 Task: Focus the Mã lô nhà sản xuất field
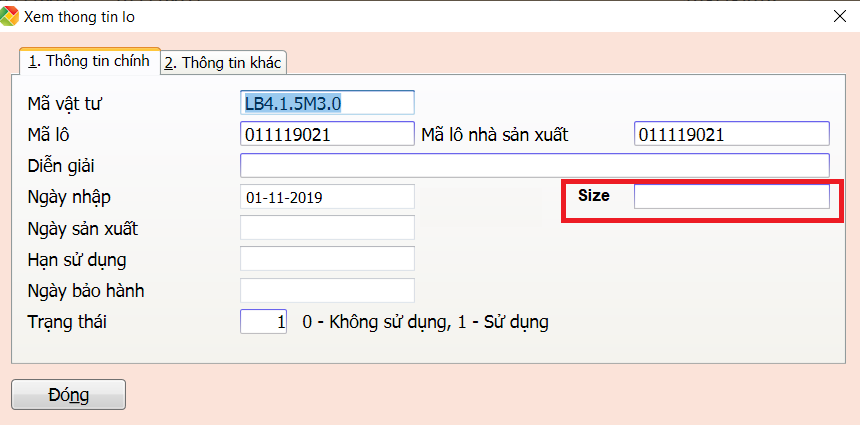pyautogui.click(x=731, y=134)
